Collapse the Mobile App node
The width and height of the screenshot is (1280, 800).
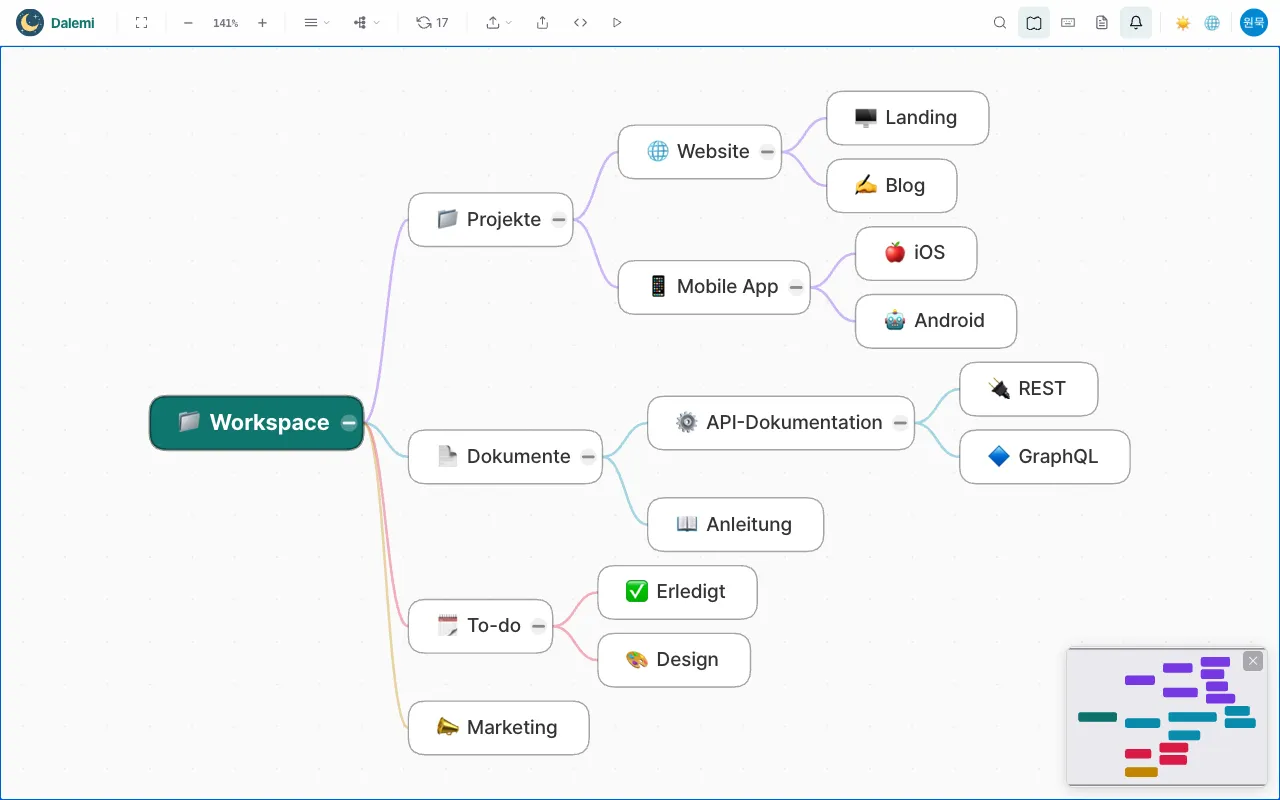tap(796, 287)
